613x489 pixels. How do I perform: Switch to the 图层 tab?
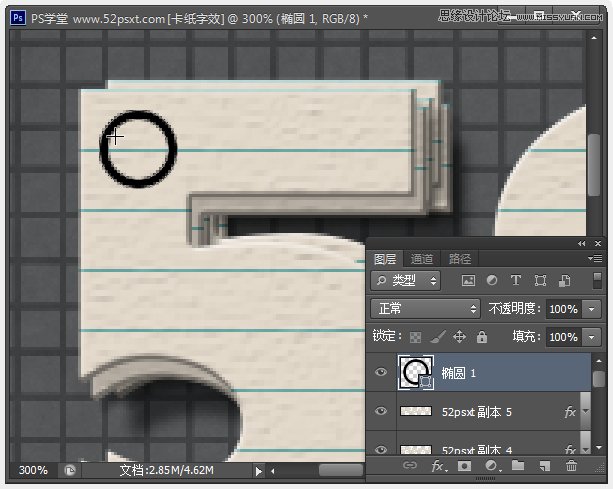point(385,259)
